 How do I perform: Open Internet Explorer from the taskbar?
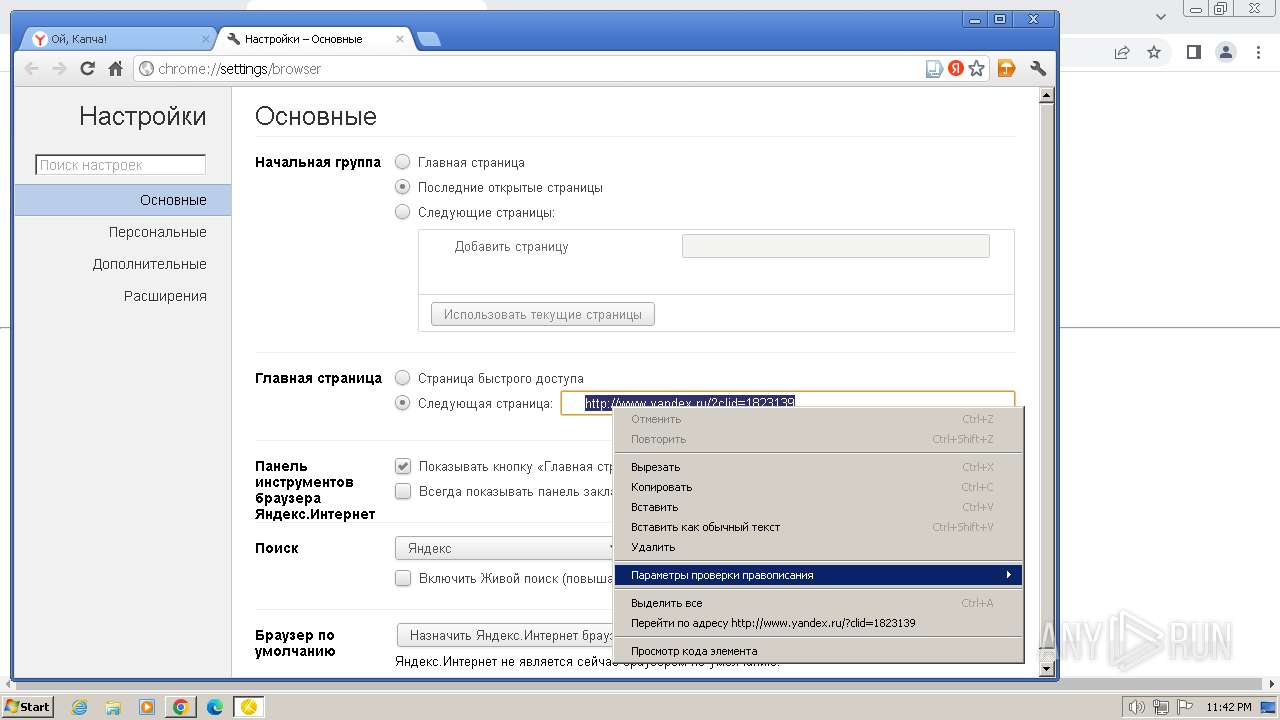point(80,707)
